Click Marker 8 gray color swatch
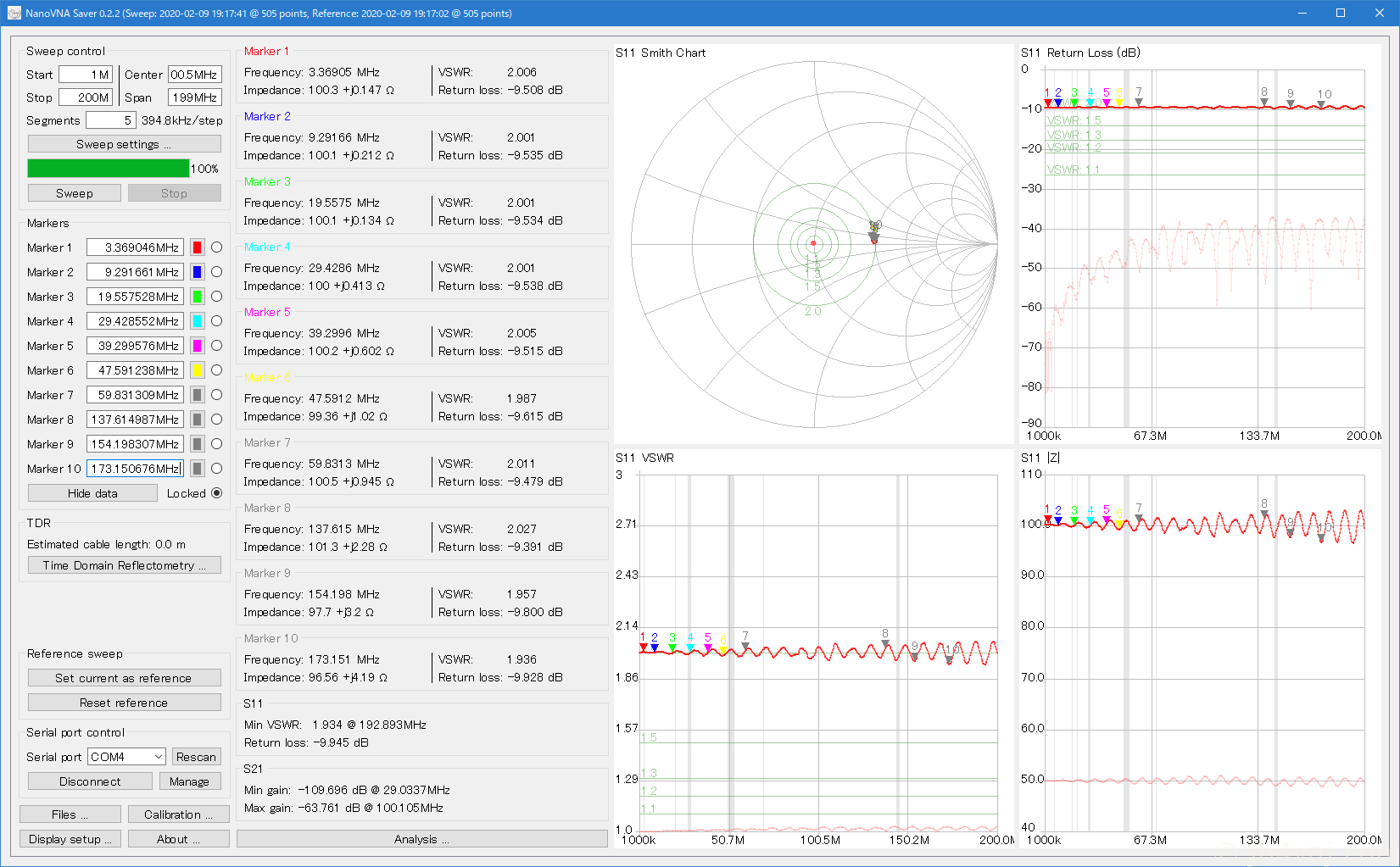The image size is (1400, 867). (197, 420)
